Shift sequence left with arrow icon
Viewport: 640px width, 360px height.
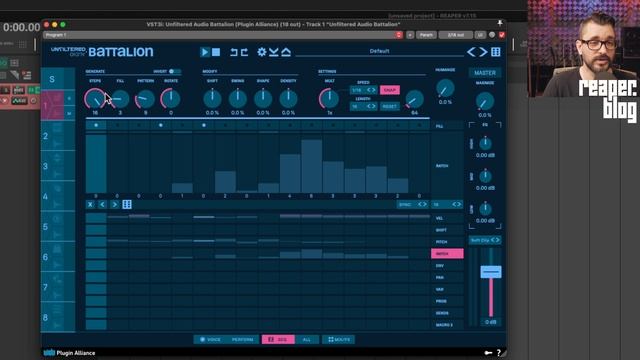(x=102, y=204)
